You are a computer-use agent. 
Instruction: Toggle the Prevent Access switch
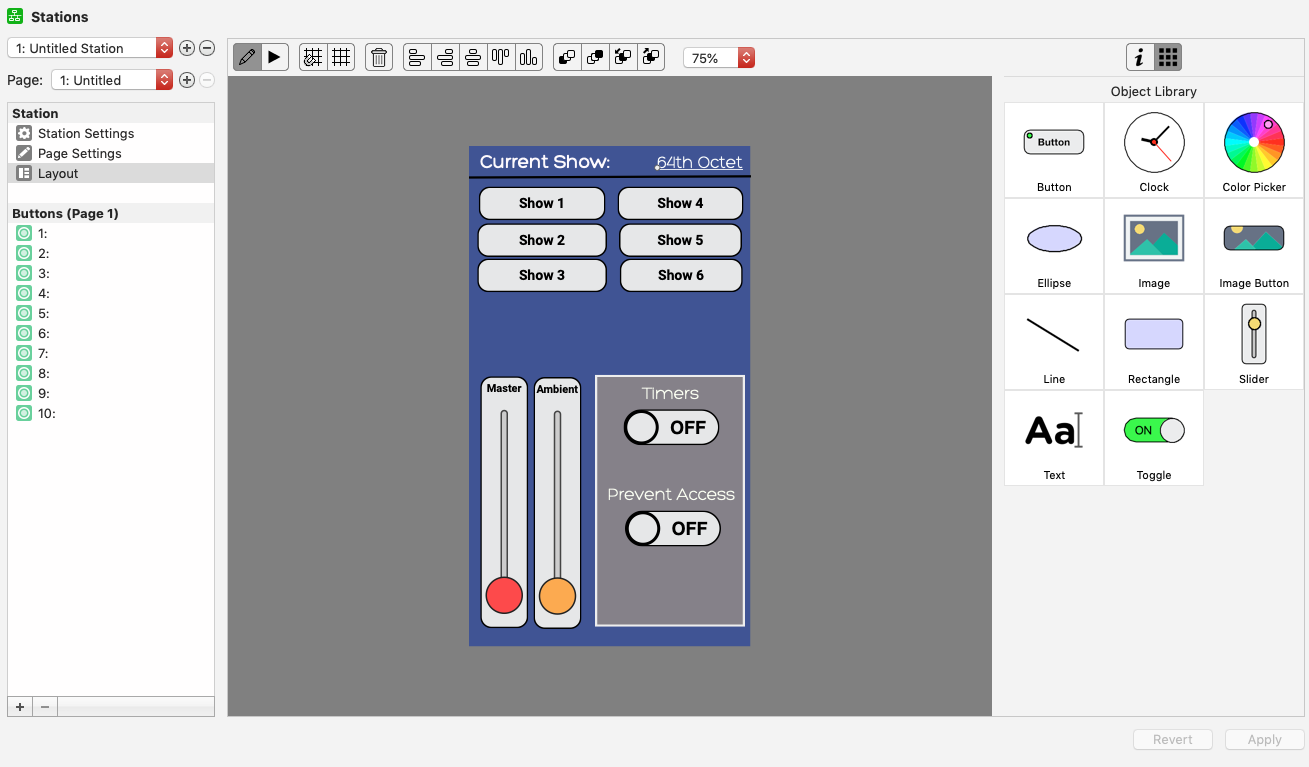[x=672, y=529]
